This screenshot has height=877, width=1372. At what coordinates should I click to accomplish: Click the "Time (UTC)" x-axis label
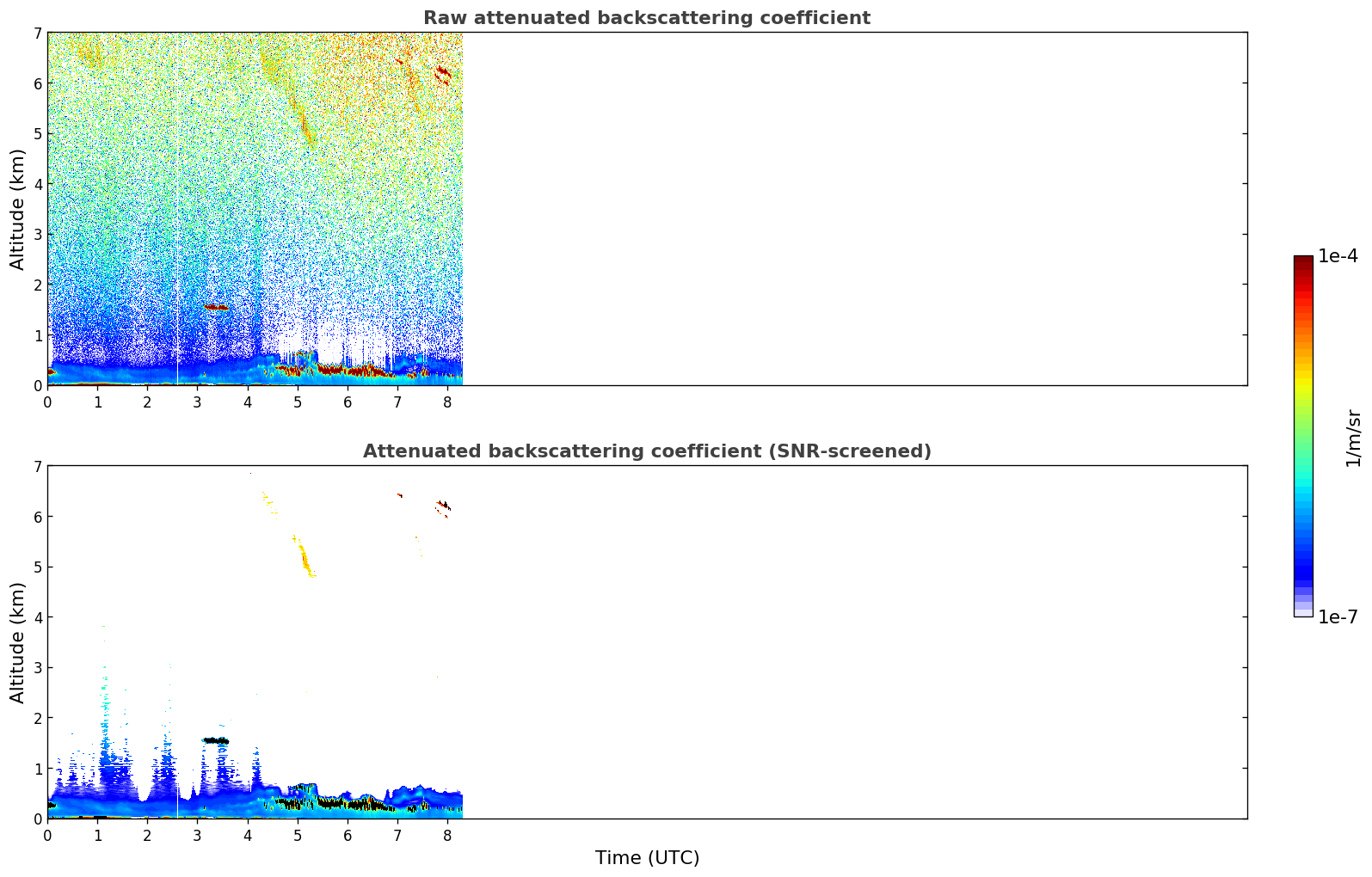(647, 857)
